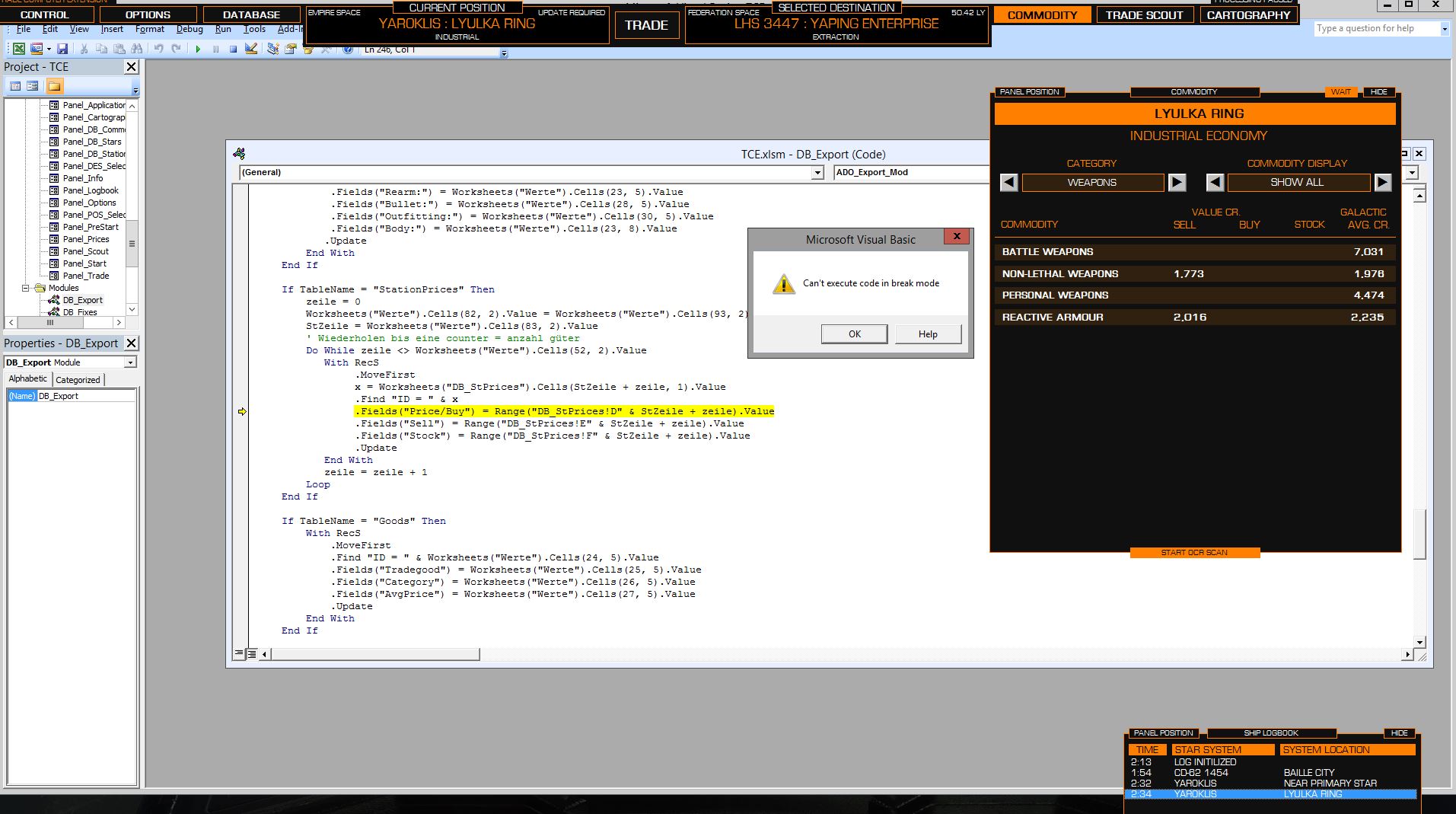Screen dimensions: 1456x814
Task: Click the green Run Sub play icon
Action: (x=198, y=49)
